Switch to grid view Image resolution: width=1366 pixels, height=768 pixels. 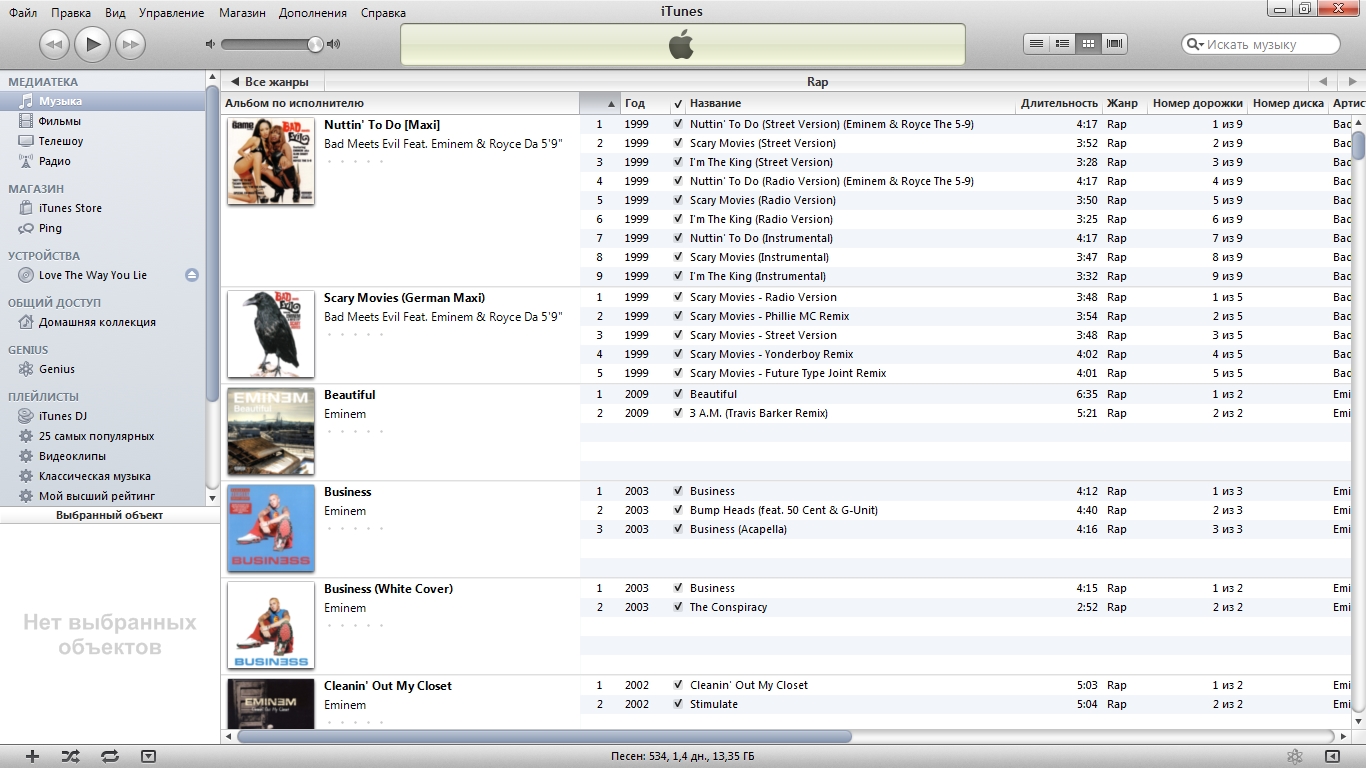(x=1089, y=44)
